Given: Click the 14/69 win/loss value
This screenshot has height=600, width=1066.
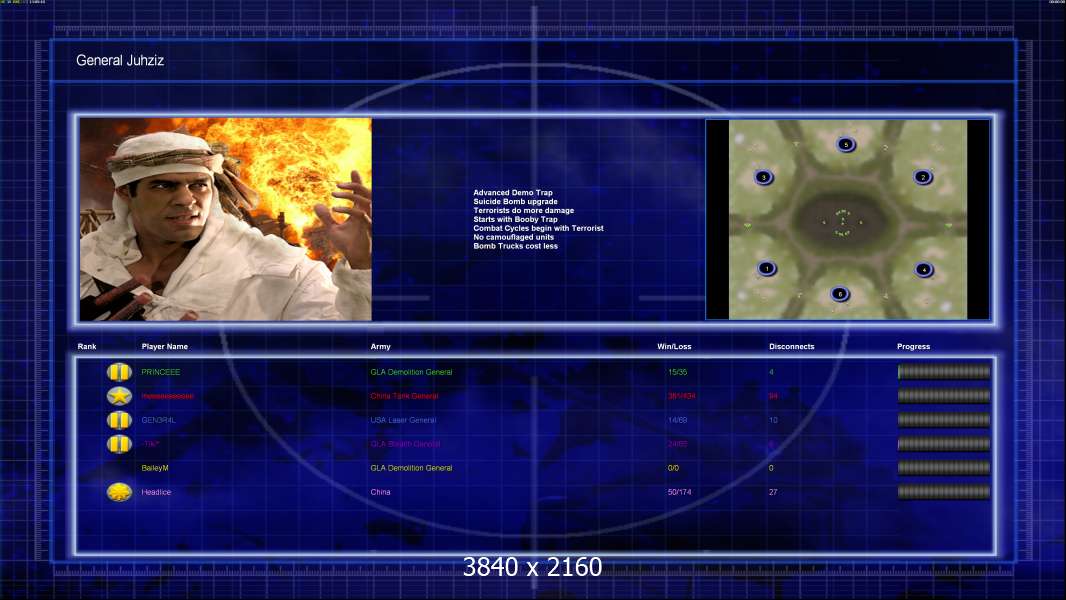Looking at the screenshot, I should coord(677,420).
